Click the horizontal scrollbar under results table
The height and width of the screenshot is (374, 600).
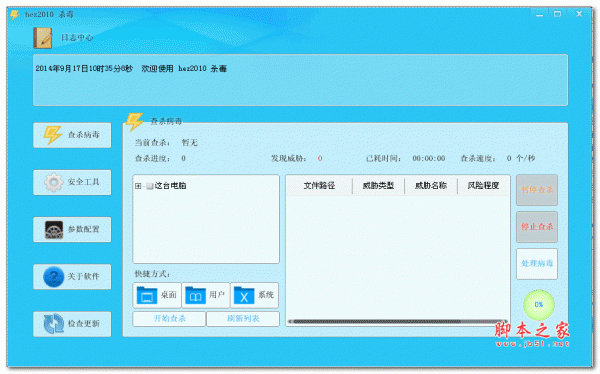coord(397,322)
